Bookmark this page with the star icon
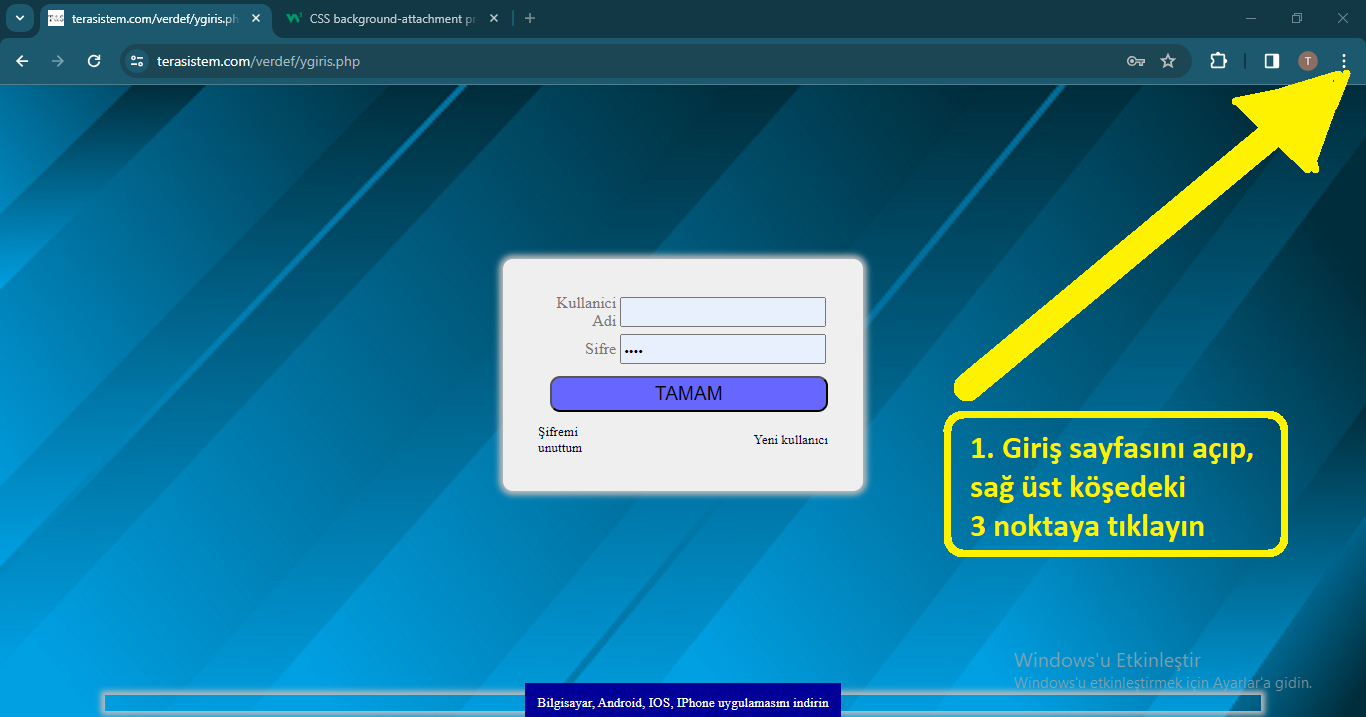This screenshot has width=1366, height=717. tap(1168, 61)
